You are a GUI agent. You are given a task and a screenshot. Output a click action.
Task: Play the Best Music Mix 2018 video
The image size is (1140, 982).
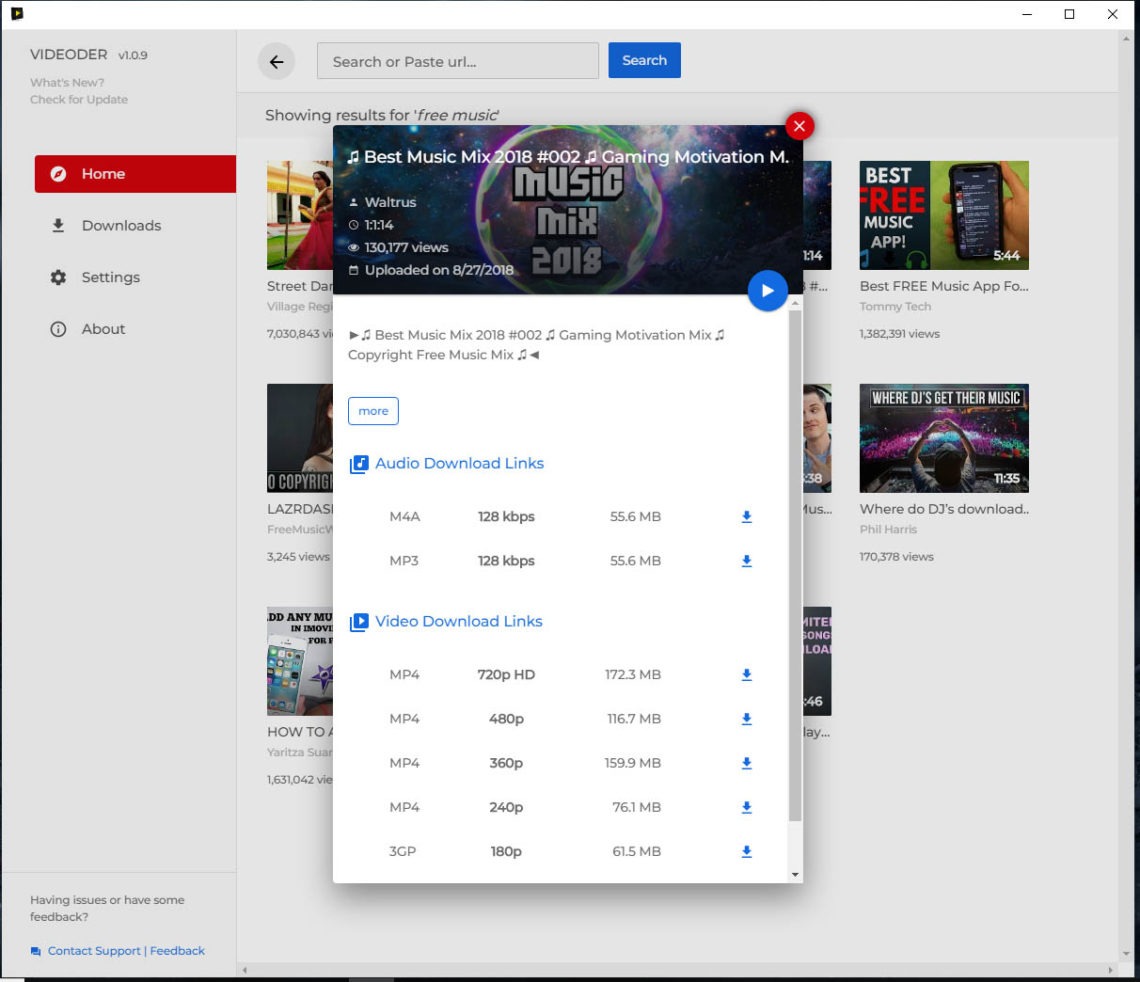point(767,290)
